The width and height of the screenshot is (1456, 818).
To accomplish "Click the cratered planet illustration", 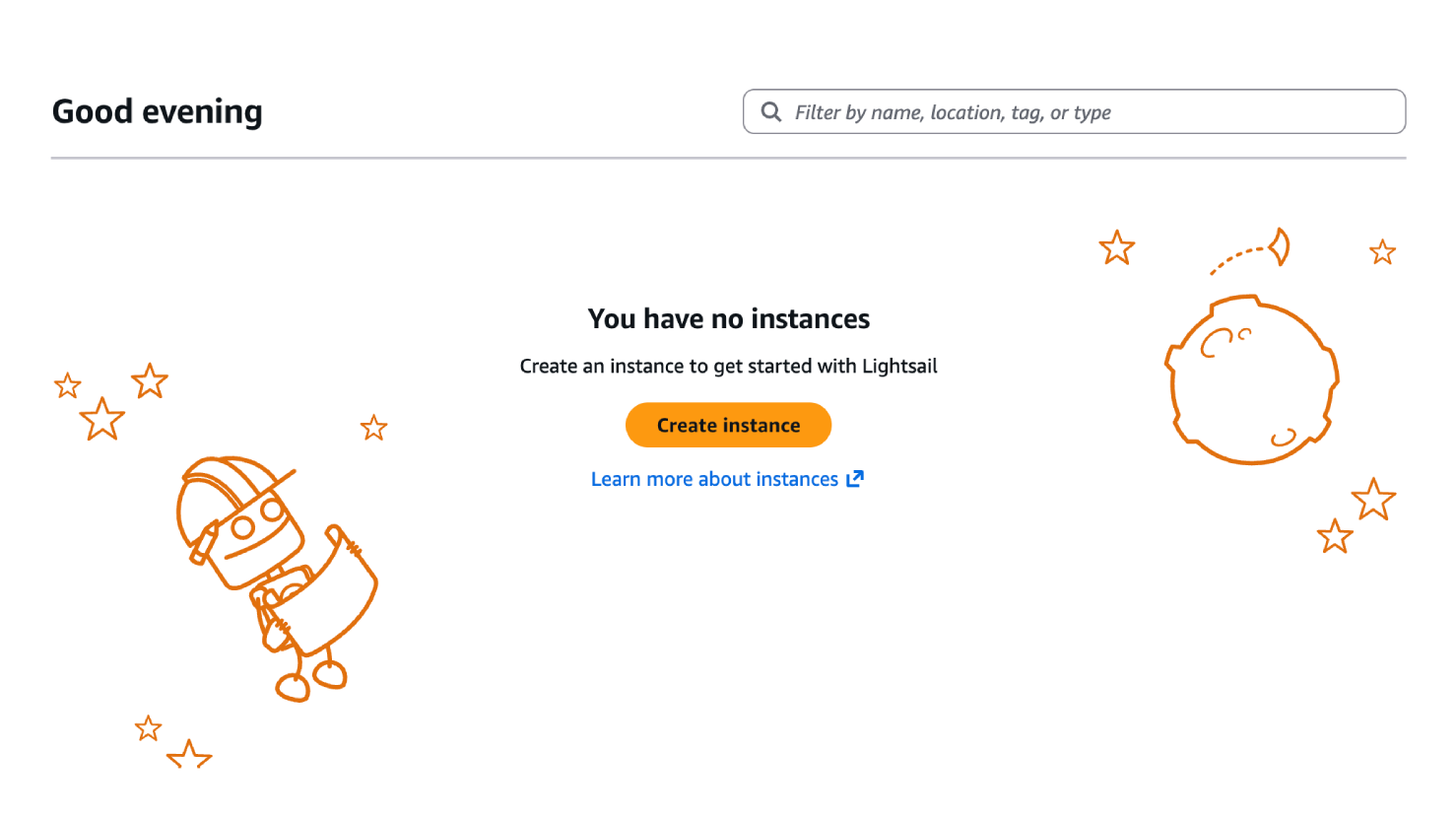I will [x=1251, y=379].
